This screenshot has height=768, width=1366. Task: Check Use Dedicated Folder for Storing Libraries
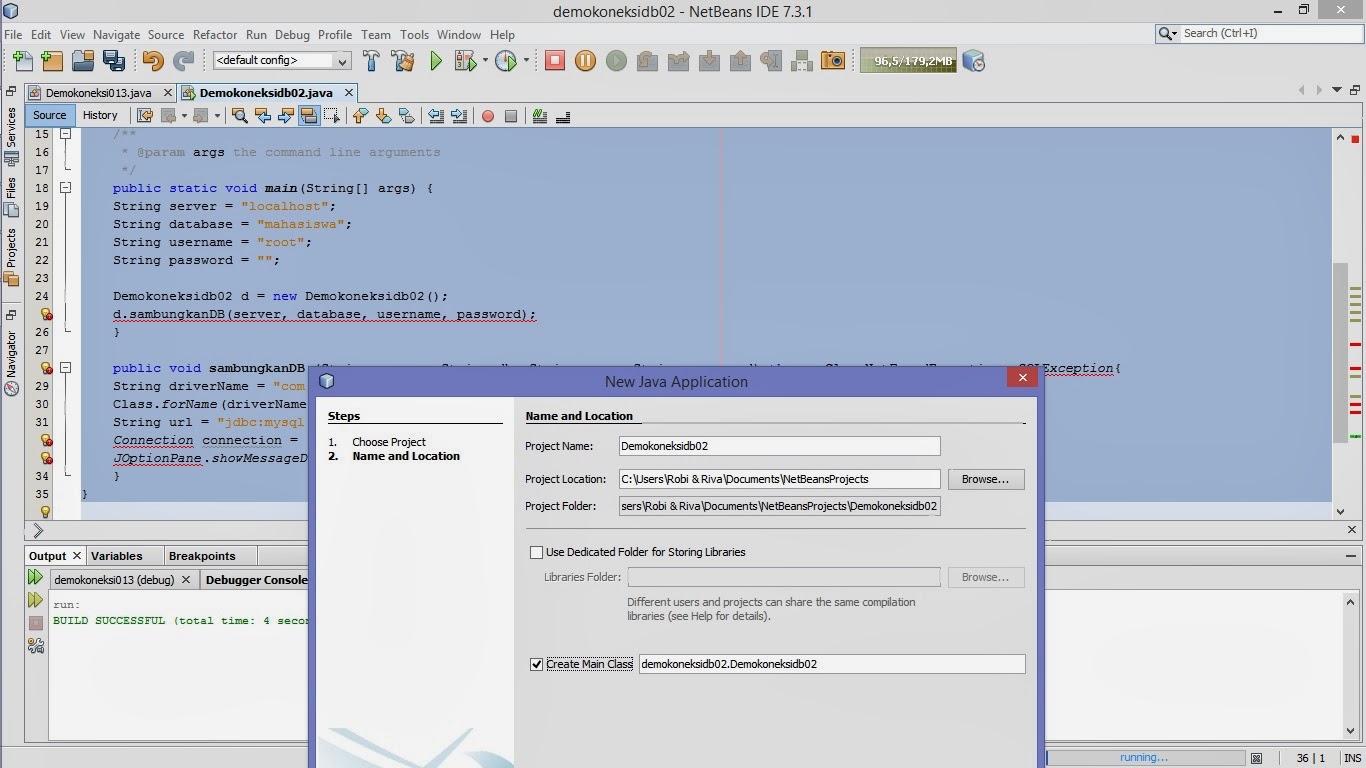536,552
